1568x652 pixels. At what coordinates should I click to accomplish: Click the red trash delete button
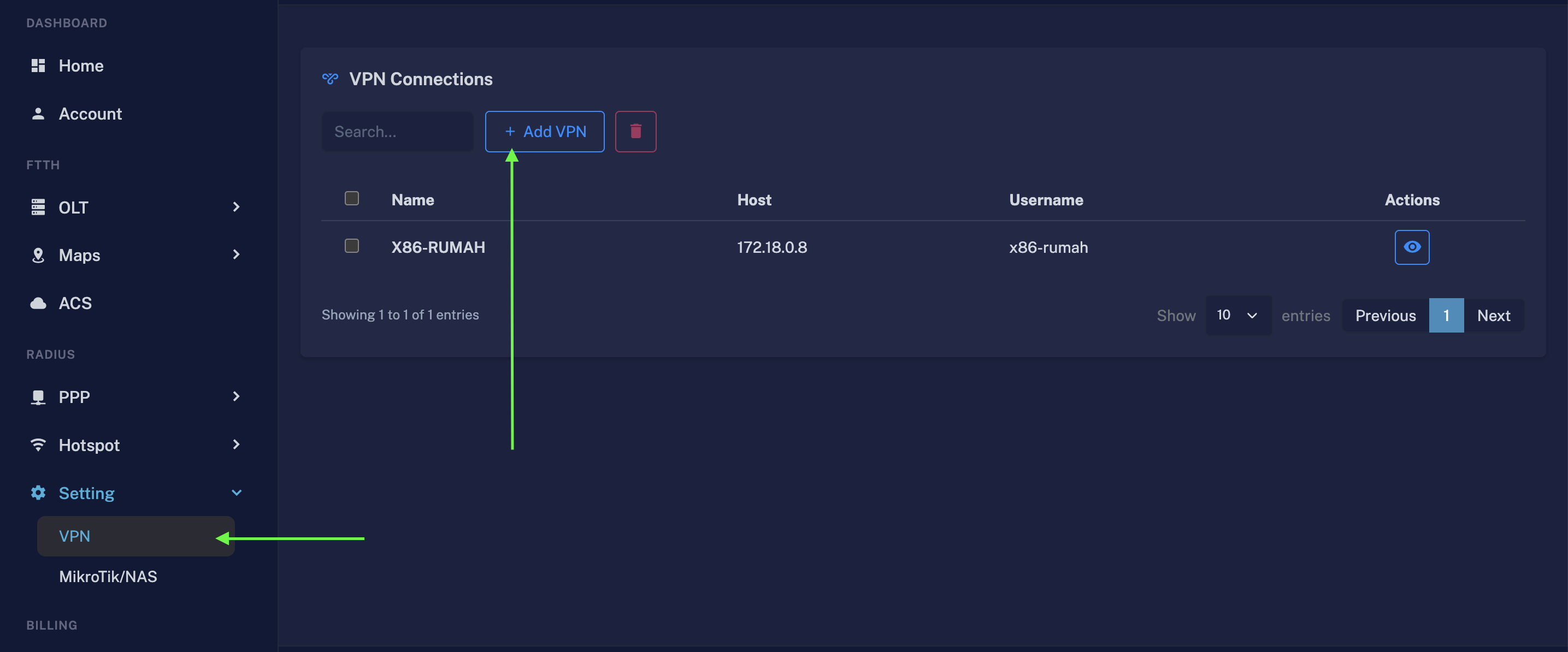coord(635,132)
